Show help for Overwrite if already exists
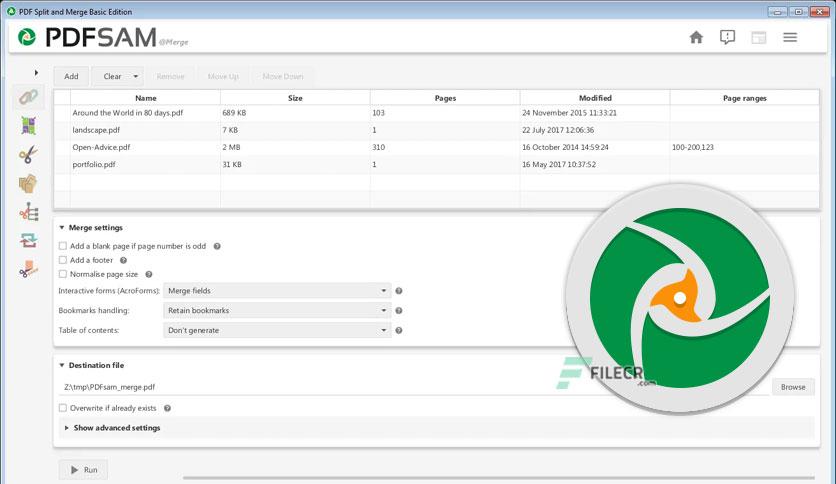 [167, 408]
